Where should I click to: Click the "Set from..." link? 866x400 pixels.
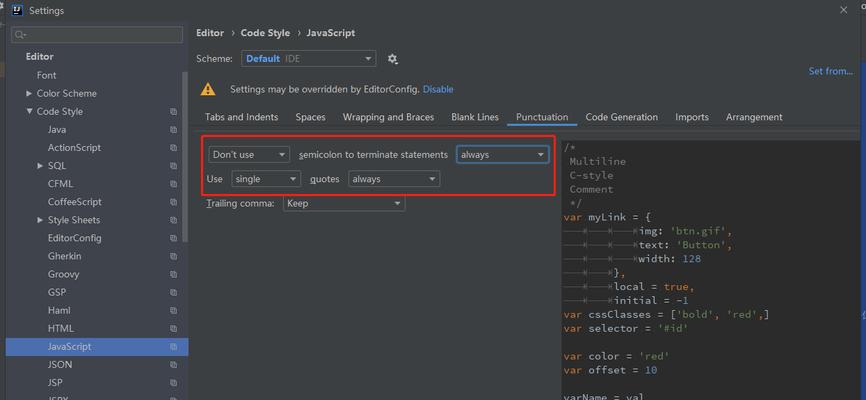(x=830, y=71)
